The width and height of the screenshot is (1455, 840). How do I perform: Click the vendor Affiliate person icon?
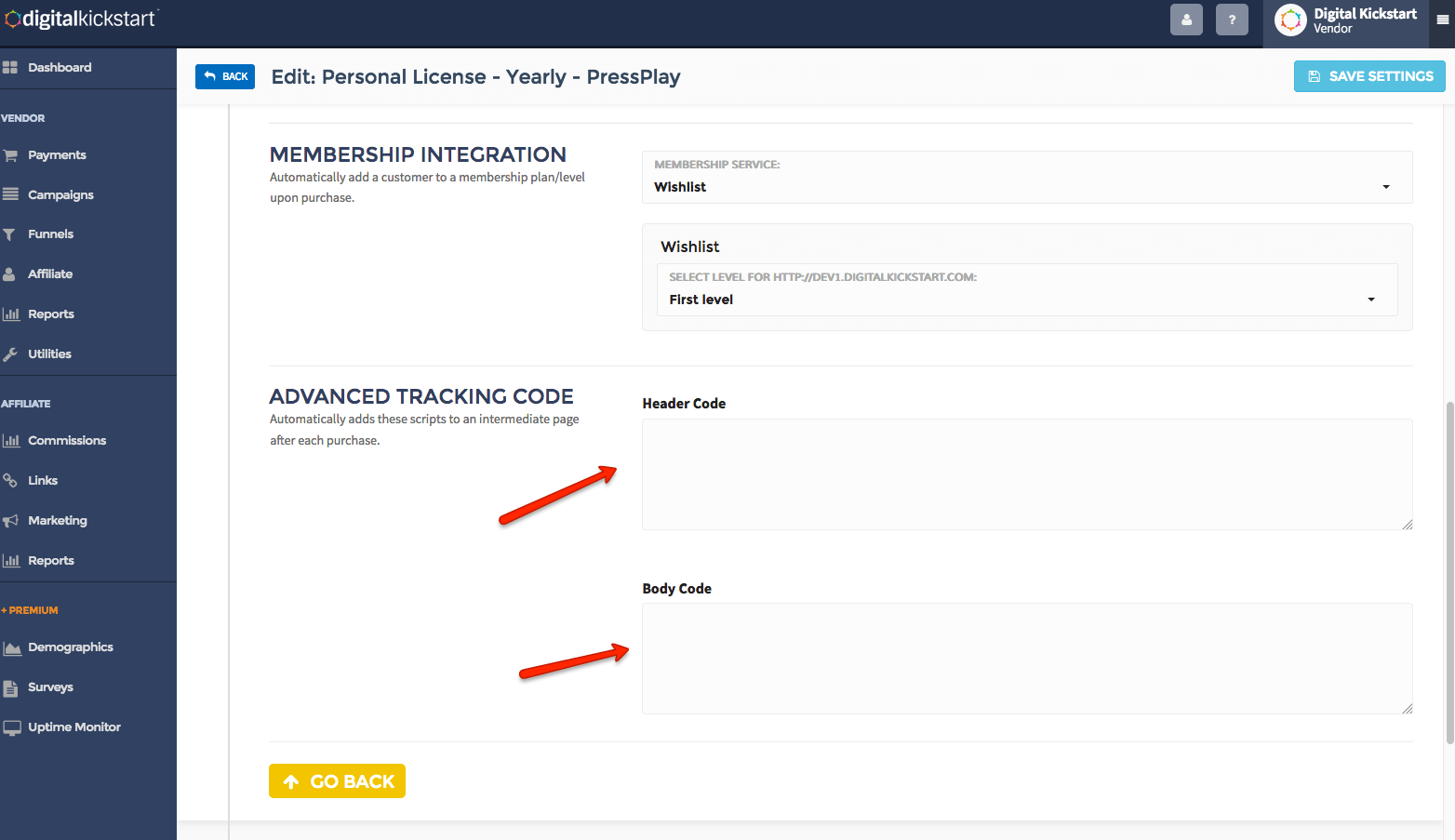[x=9, y=274]
